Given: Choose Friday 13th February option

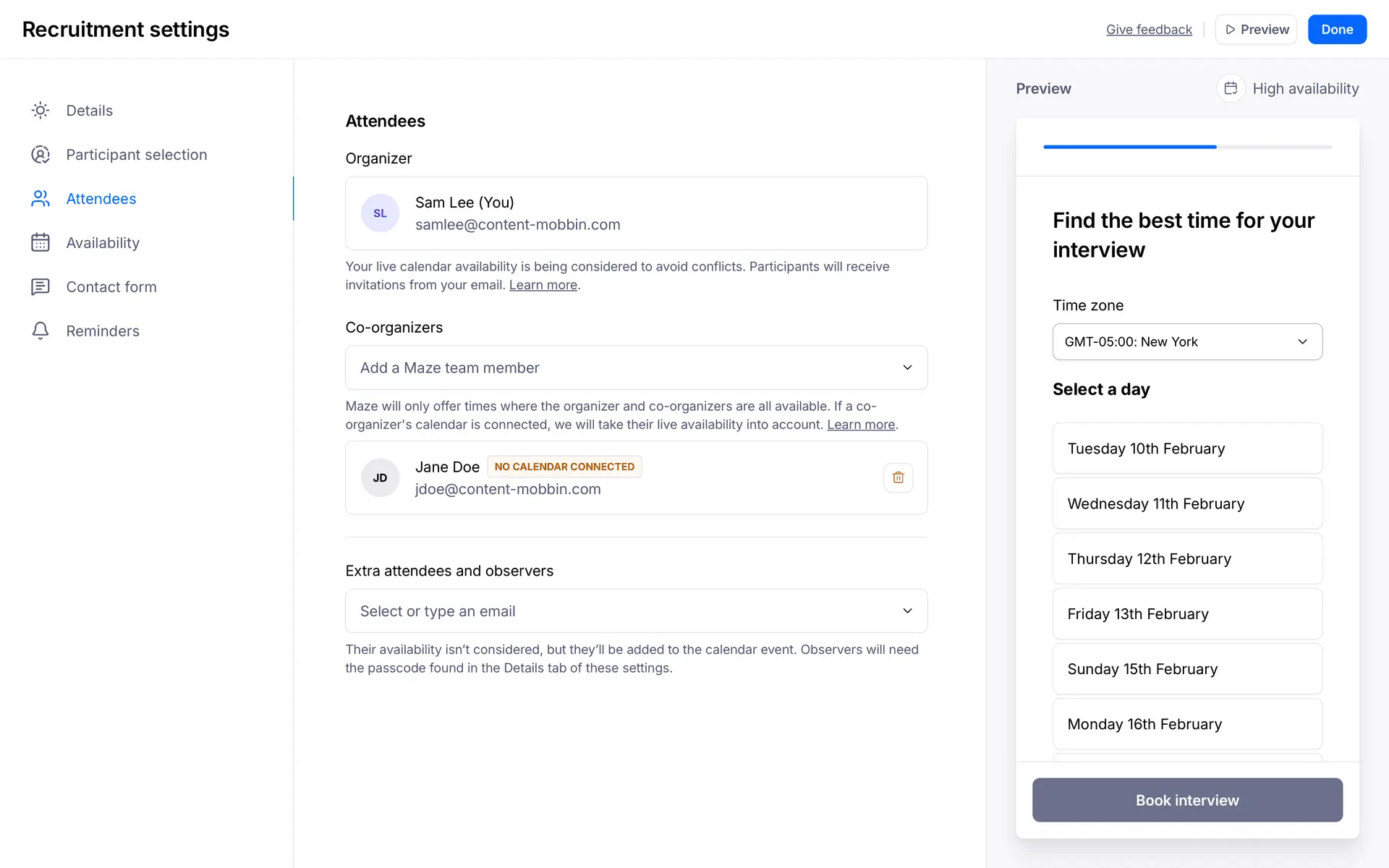Looking at the screenshot, I should click(x=1187, y=614).
